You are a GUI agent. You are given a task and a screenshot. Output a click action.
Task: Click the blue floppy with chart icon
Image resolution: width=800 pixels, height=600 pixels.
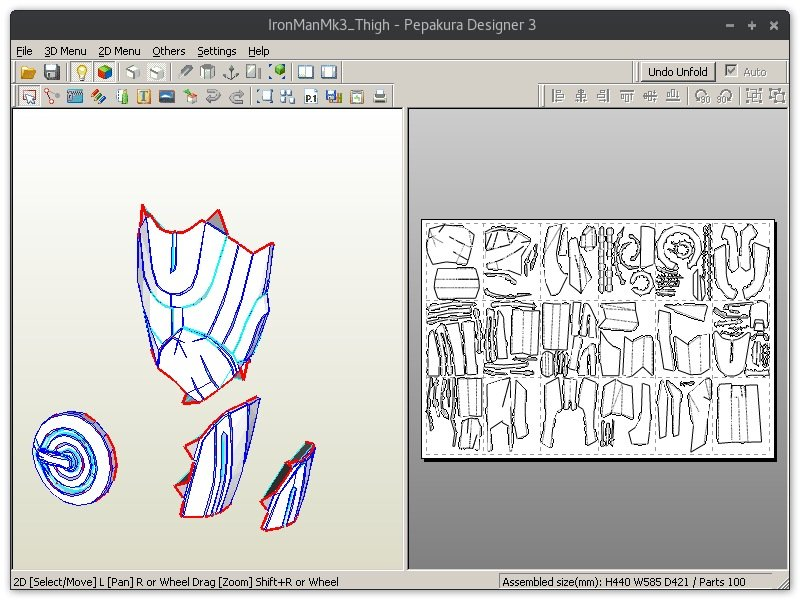click(334, 96)
